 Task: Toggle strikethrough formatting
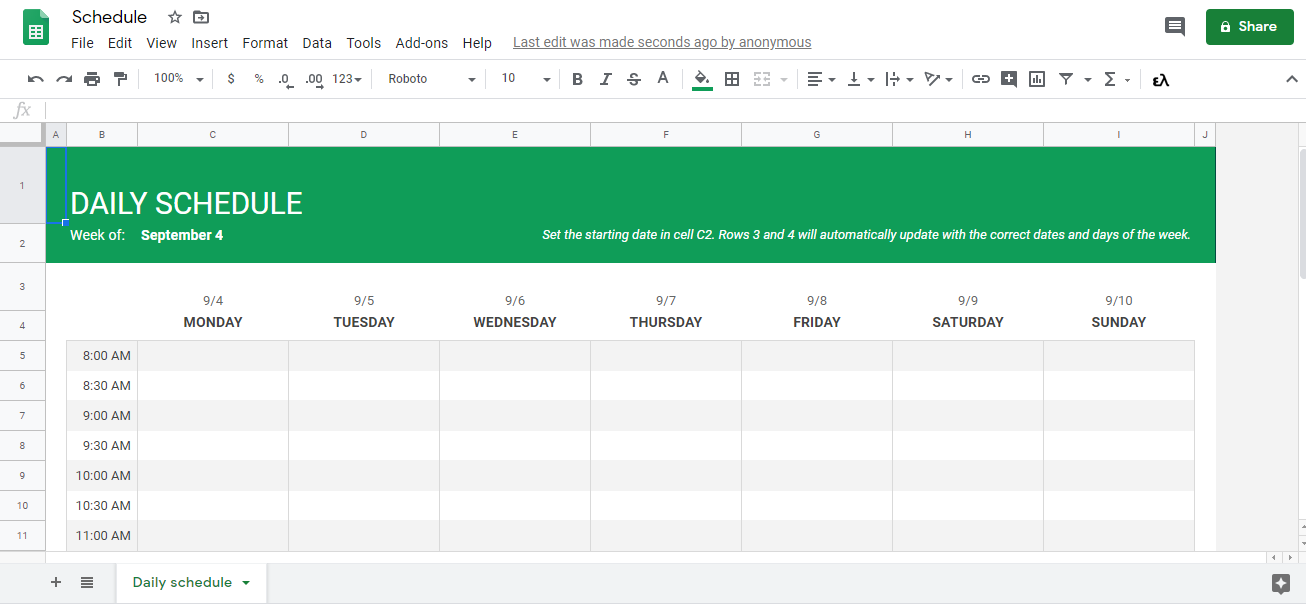click(x=633, y=79)
